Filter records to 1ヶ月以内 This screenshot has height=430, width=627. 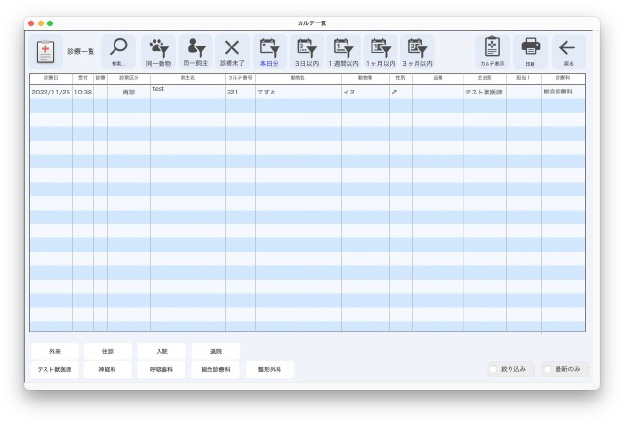click(380, 50)
